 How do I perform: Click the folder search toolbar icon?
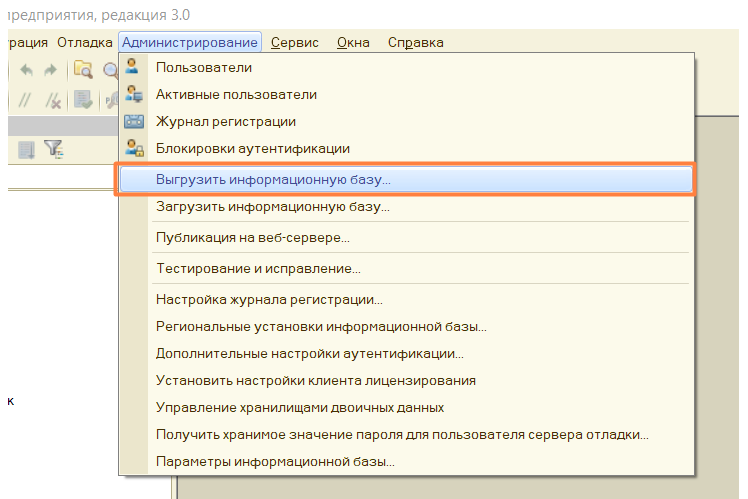click(83, 70)
